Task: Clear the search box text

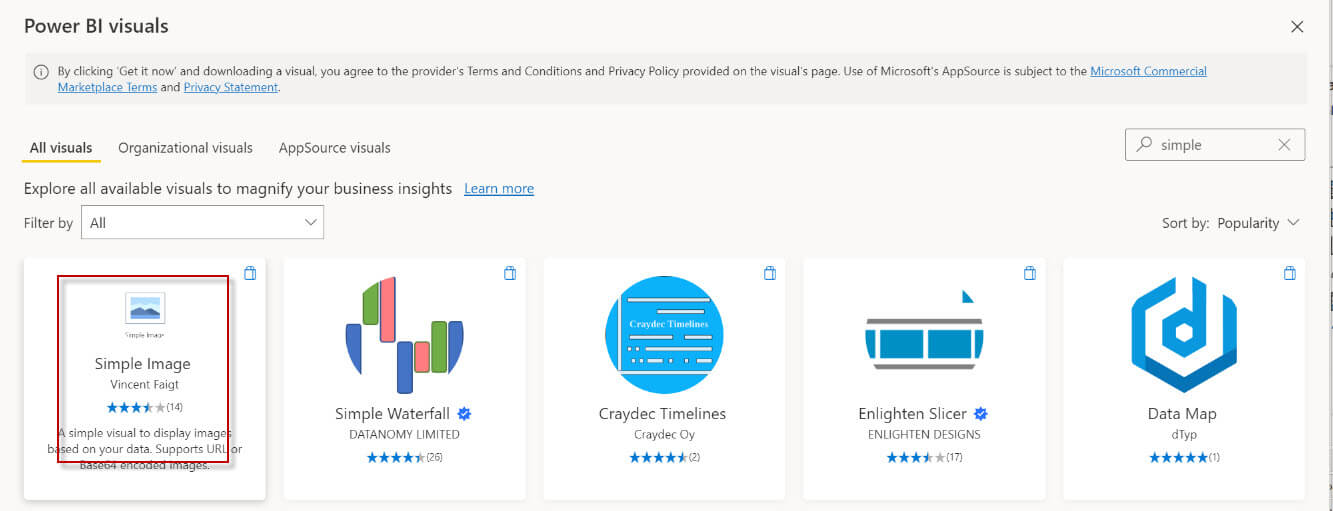Action: [x=1284, y=145]
